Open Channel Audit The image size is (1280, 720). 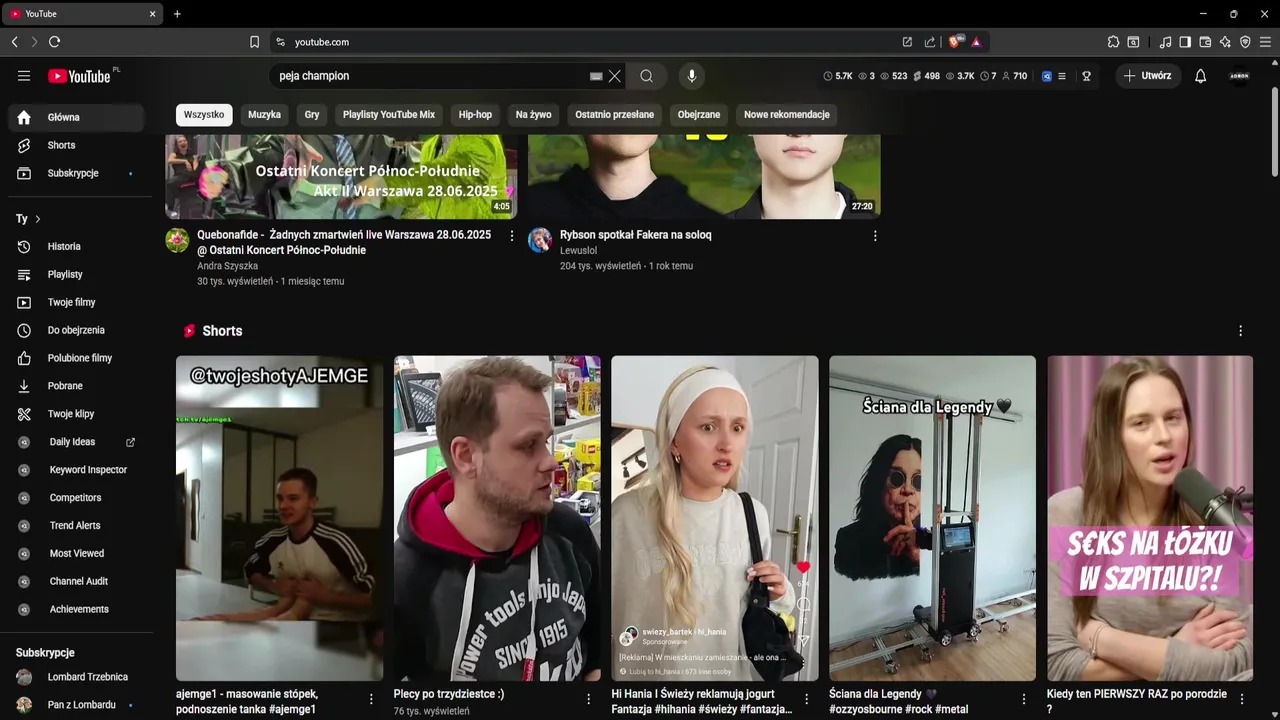78,581
